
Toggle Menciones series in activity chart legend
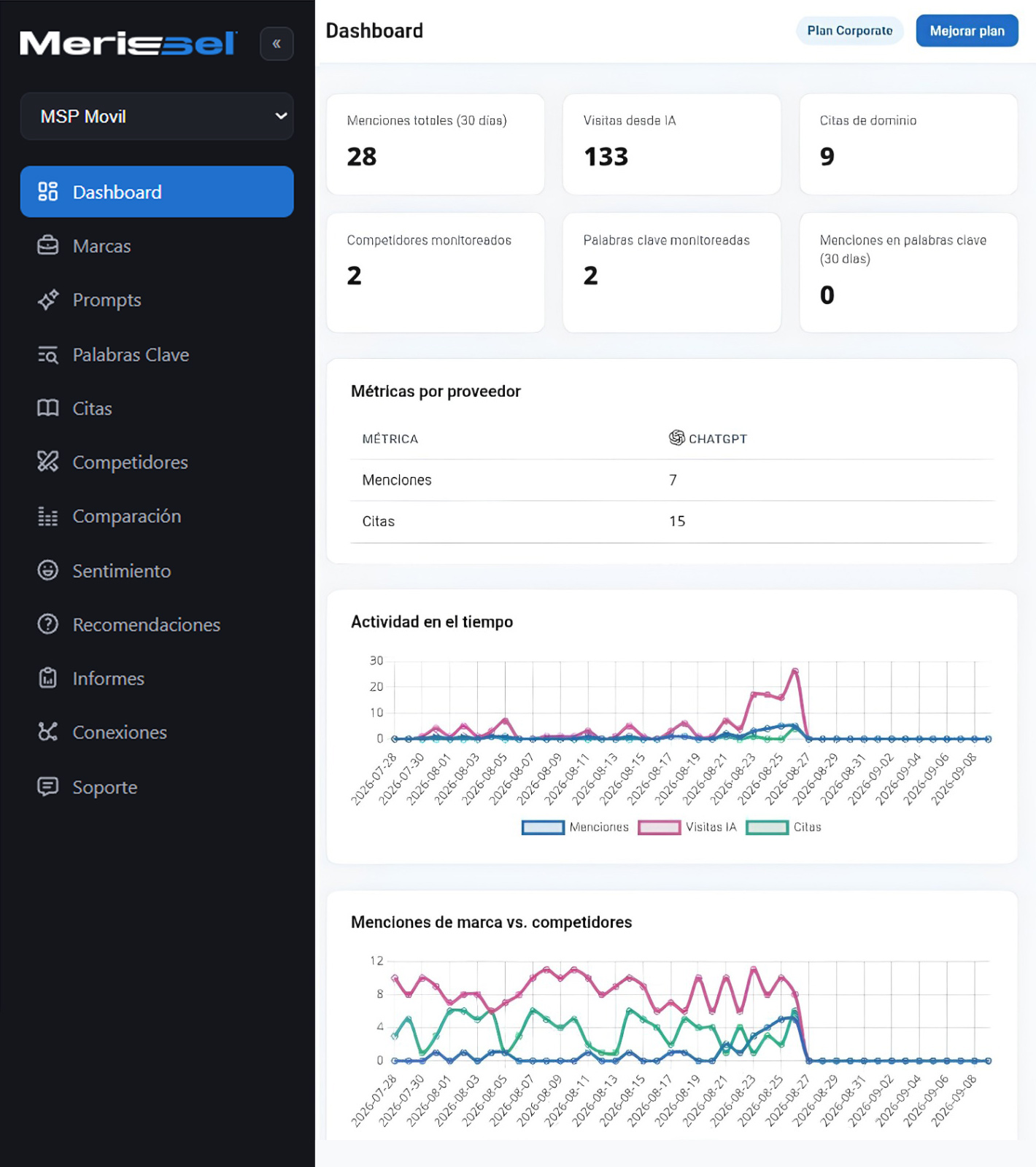point(576,827)
